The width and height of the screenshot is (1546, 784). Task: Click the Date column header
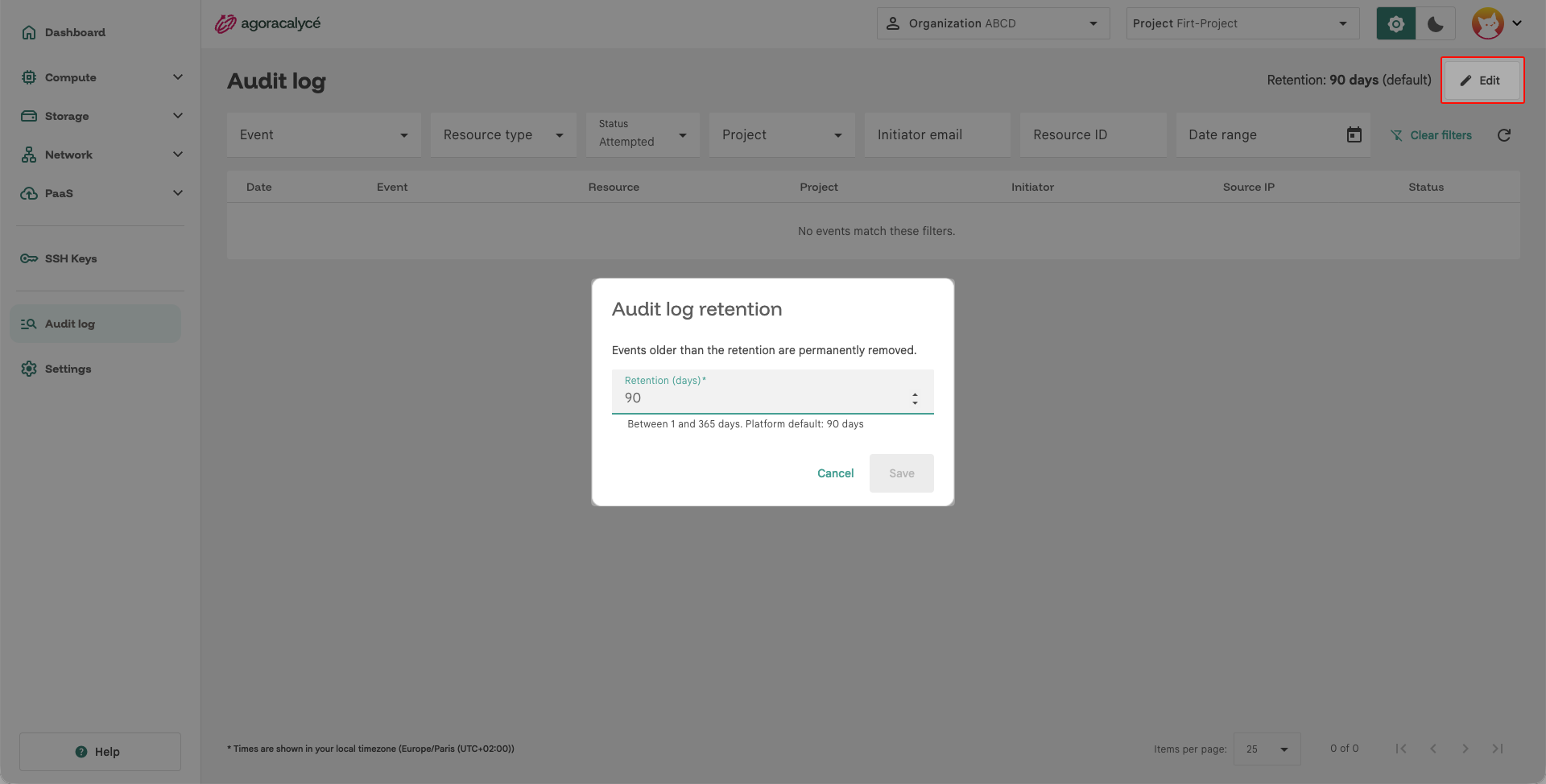click(x=259, y=187)
